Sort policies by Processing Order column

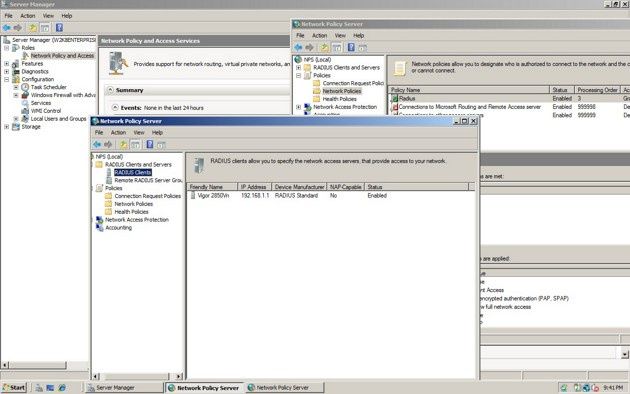pyautogui.click(x=597, y=90)
